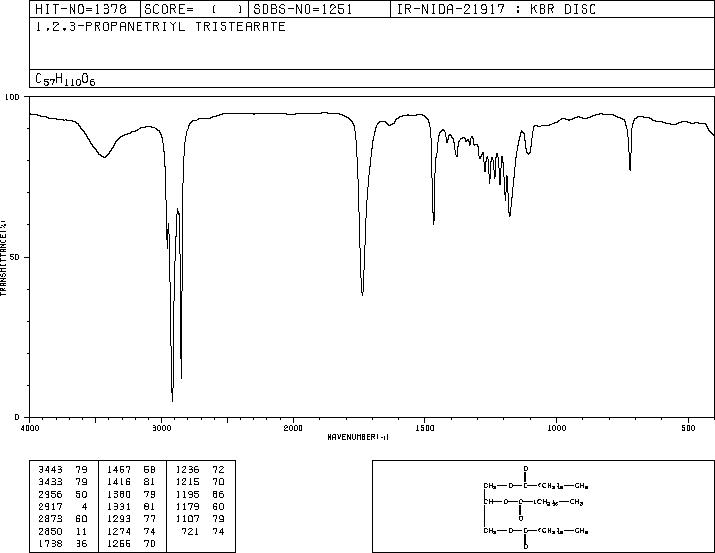Viewport: 715px width, 553px height.
Task: Select peak table entry 1274
Action: [119, 531]
